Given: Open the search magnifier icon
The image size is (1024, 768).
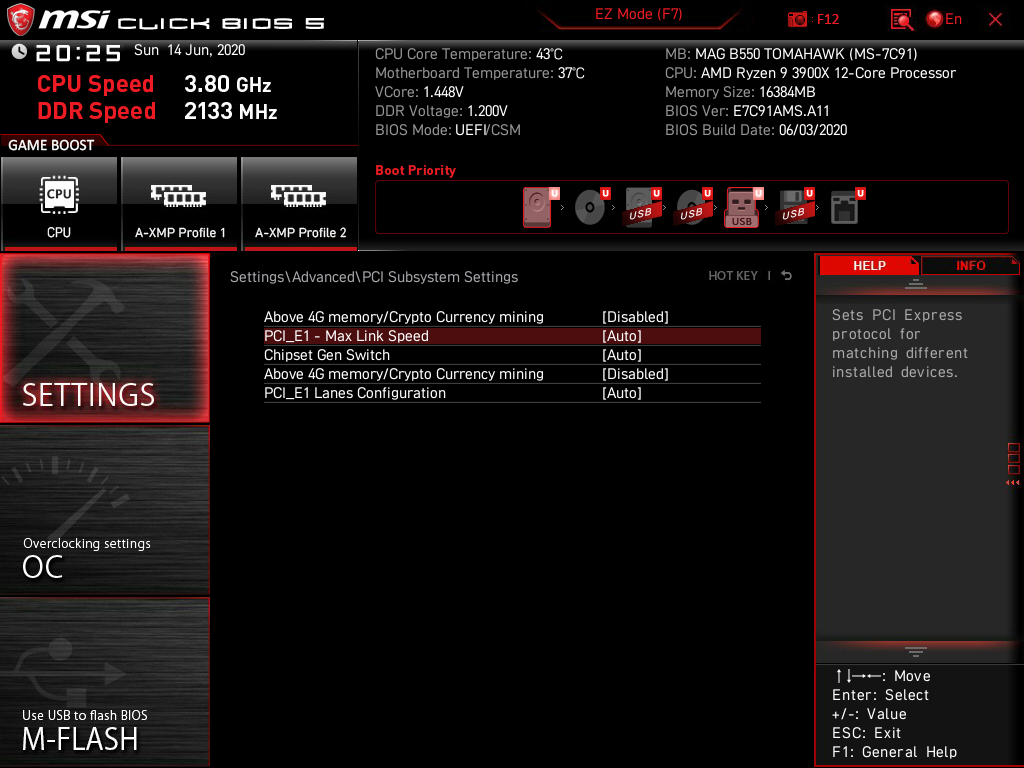Looking at the screenshot, I should coord(901,20).
